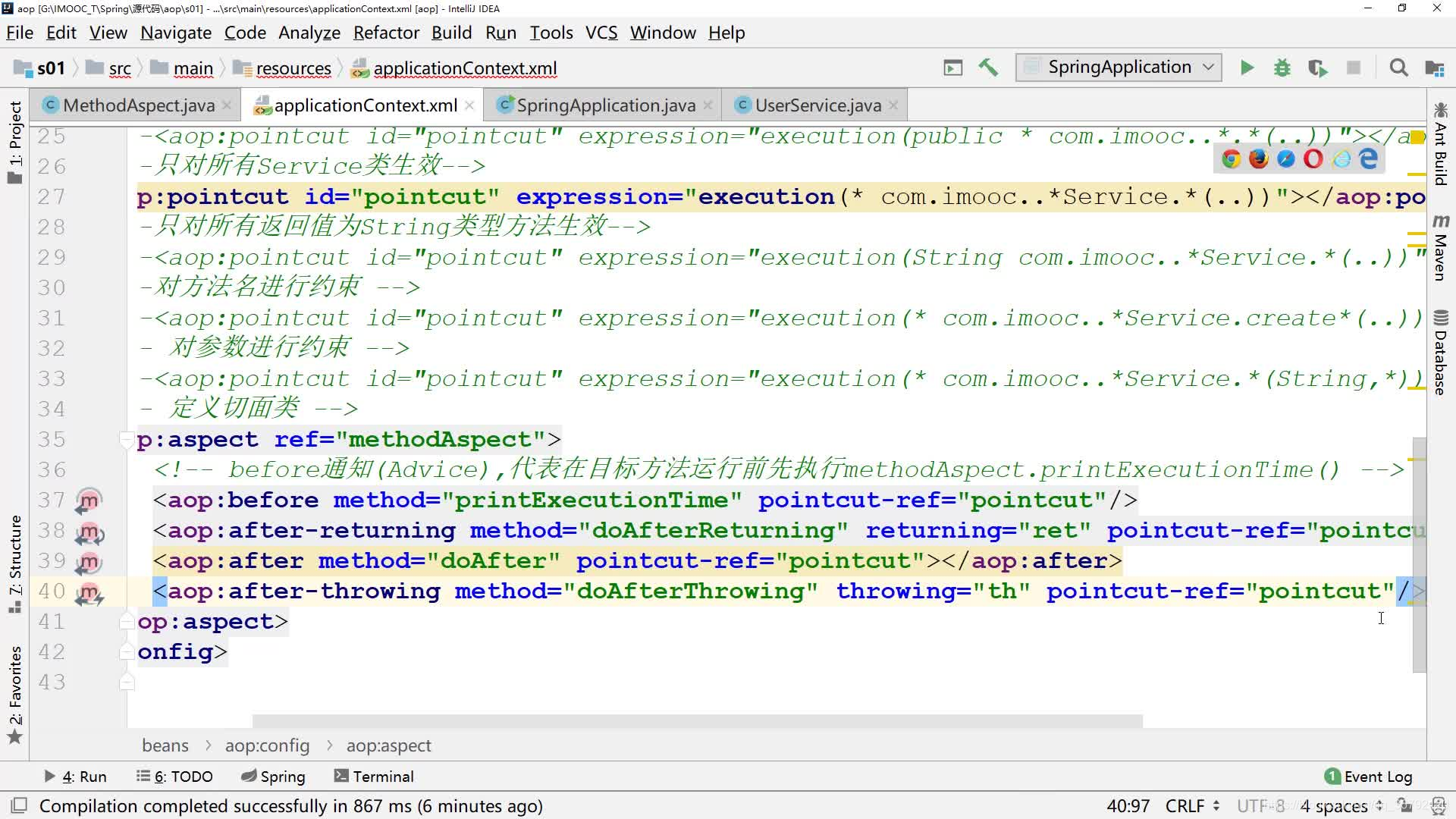Click gutter method icon on line 37
Image resolution: width=1456 pixels, height=819 pixels.
click(89, 500)
